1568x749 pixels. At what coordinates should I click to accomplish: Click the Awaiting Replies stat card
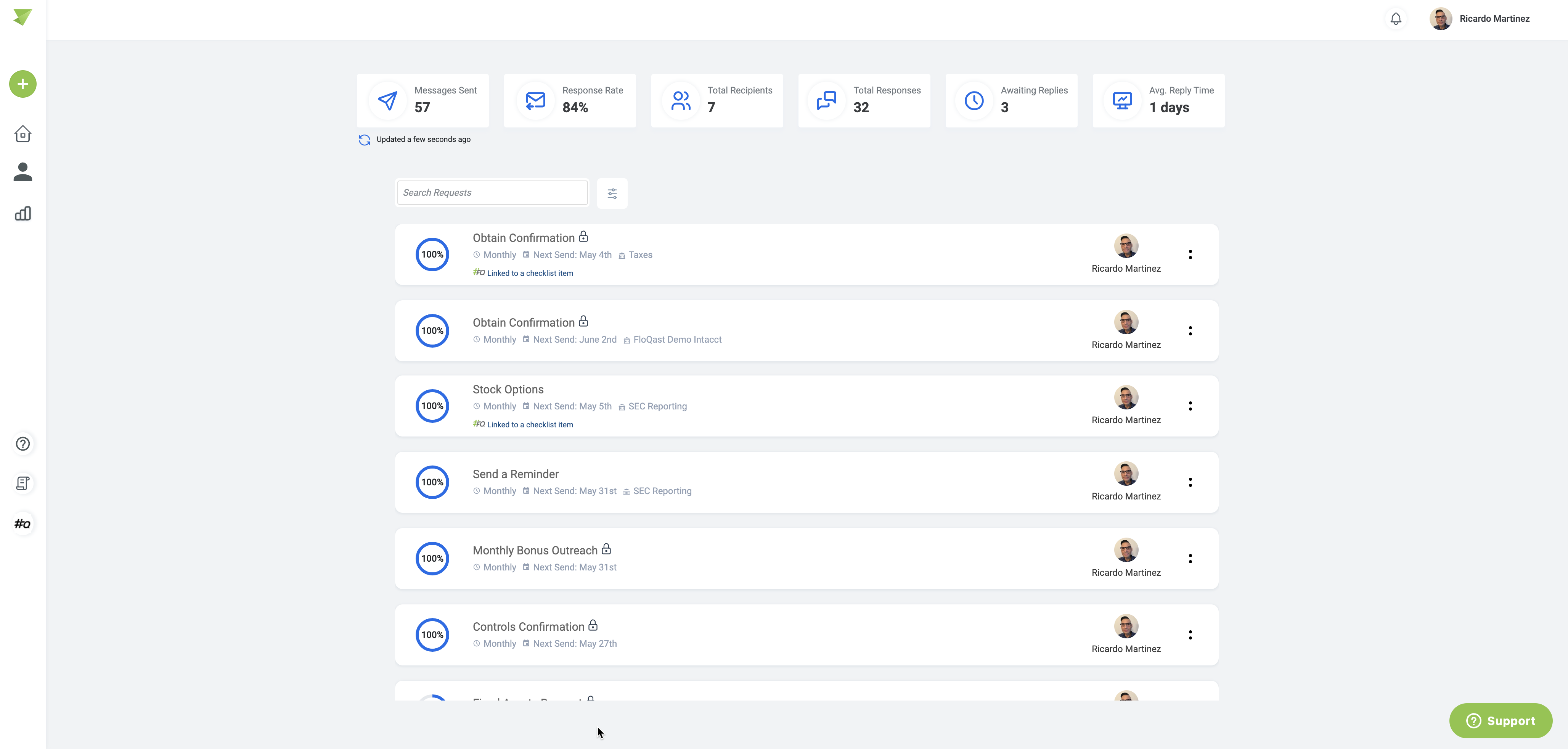[1011, 100]
